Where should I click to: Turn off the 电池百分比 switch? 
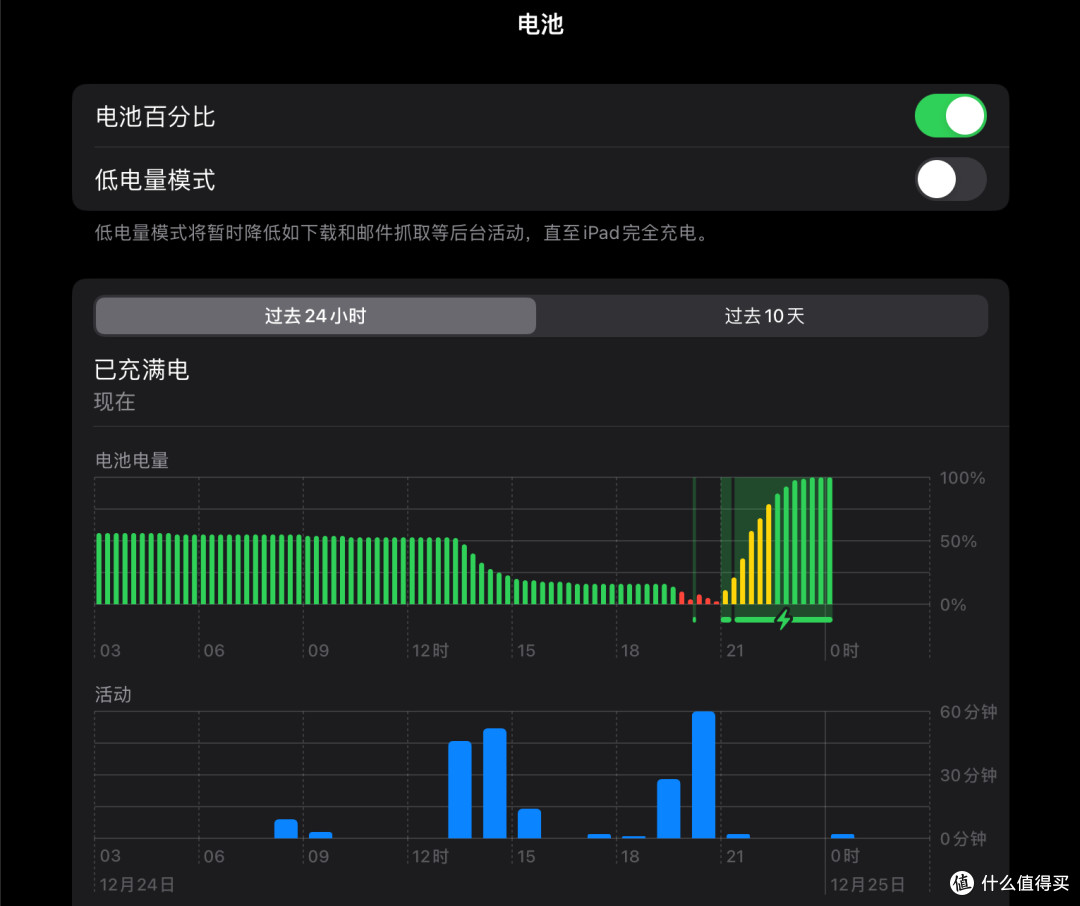click(x=950, y=116)
